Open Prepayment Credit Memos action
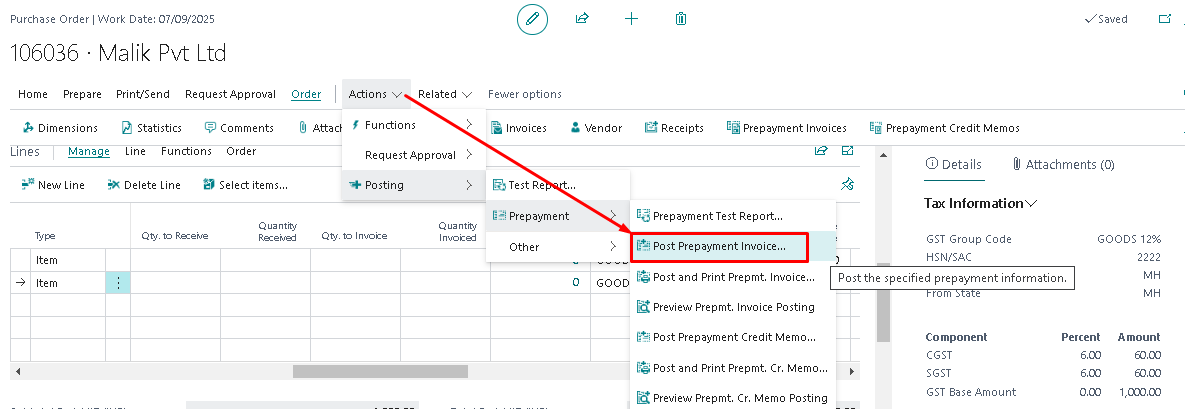The image size is (1185, 409). point(945,128)
